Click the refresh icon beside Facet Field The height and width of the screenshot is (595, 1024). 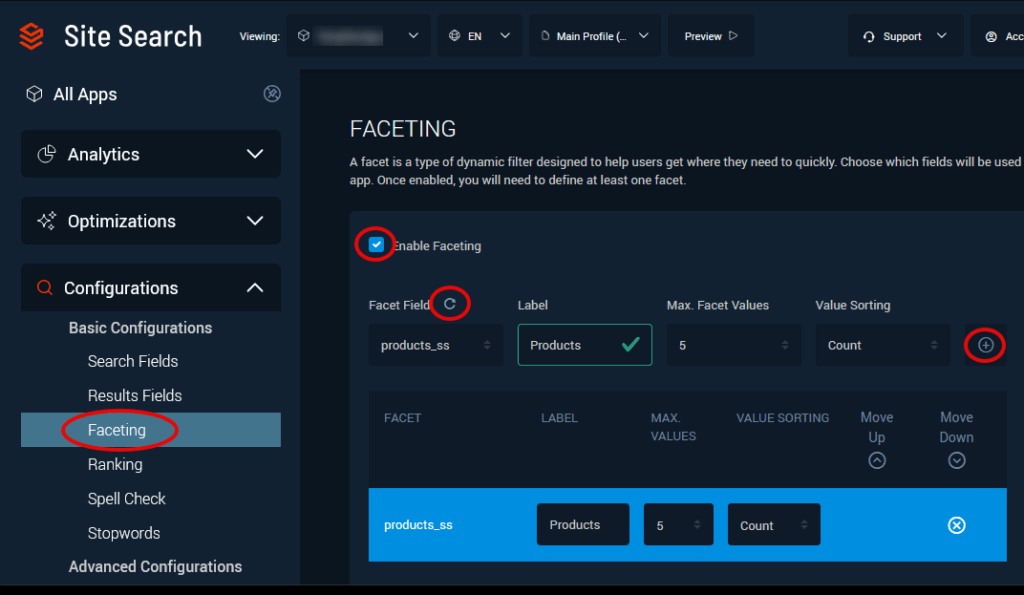[x=450, y=304]
